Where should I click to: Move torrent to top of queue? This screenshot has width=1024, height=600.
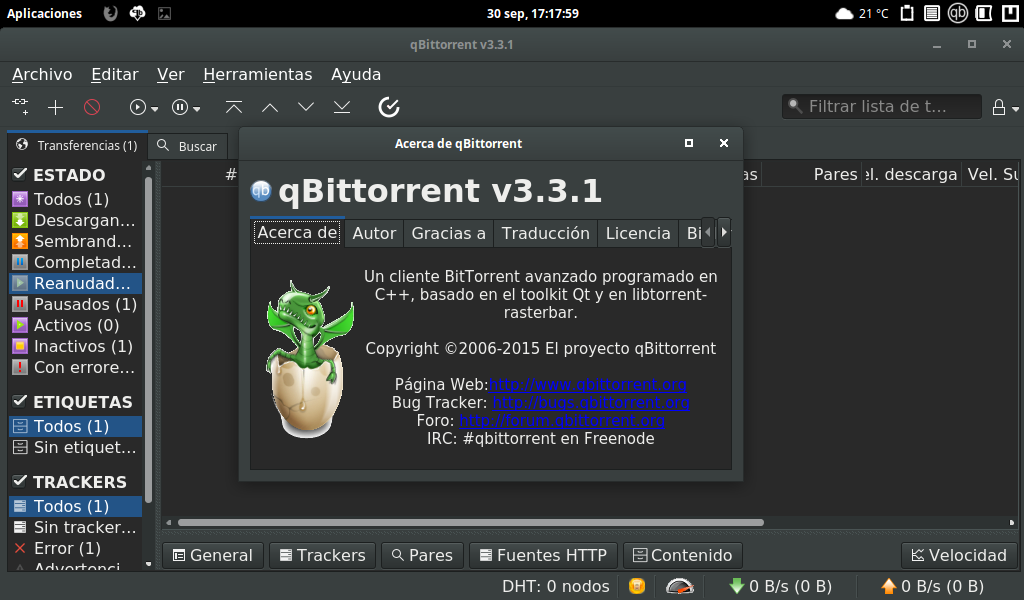point(234,107)
